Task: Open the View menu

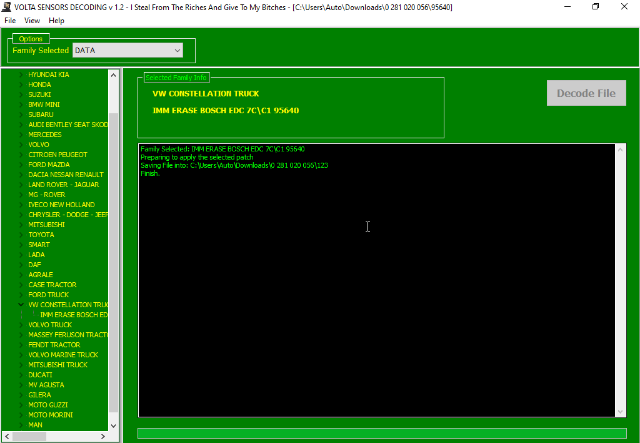Action: [x=32, y=20]
